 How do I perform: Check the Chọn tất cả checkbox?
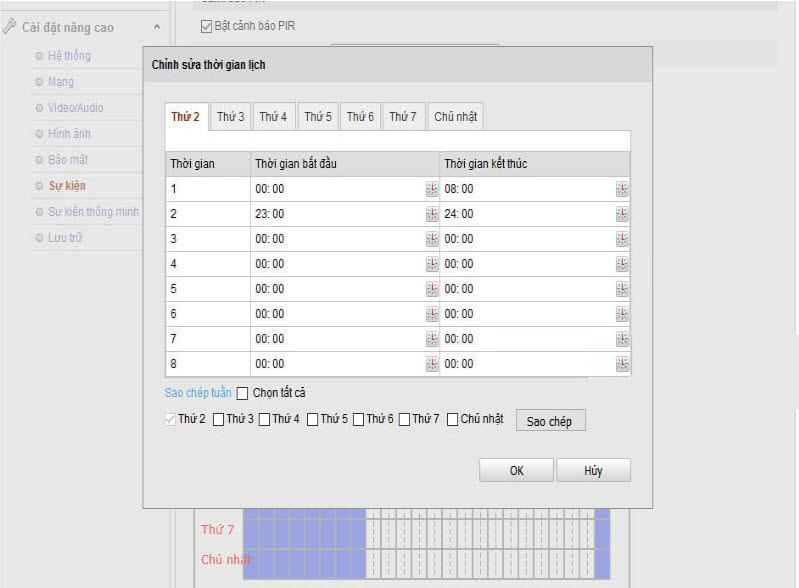pos(242,394)
